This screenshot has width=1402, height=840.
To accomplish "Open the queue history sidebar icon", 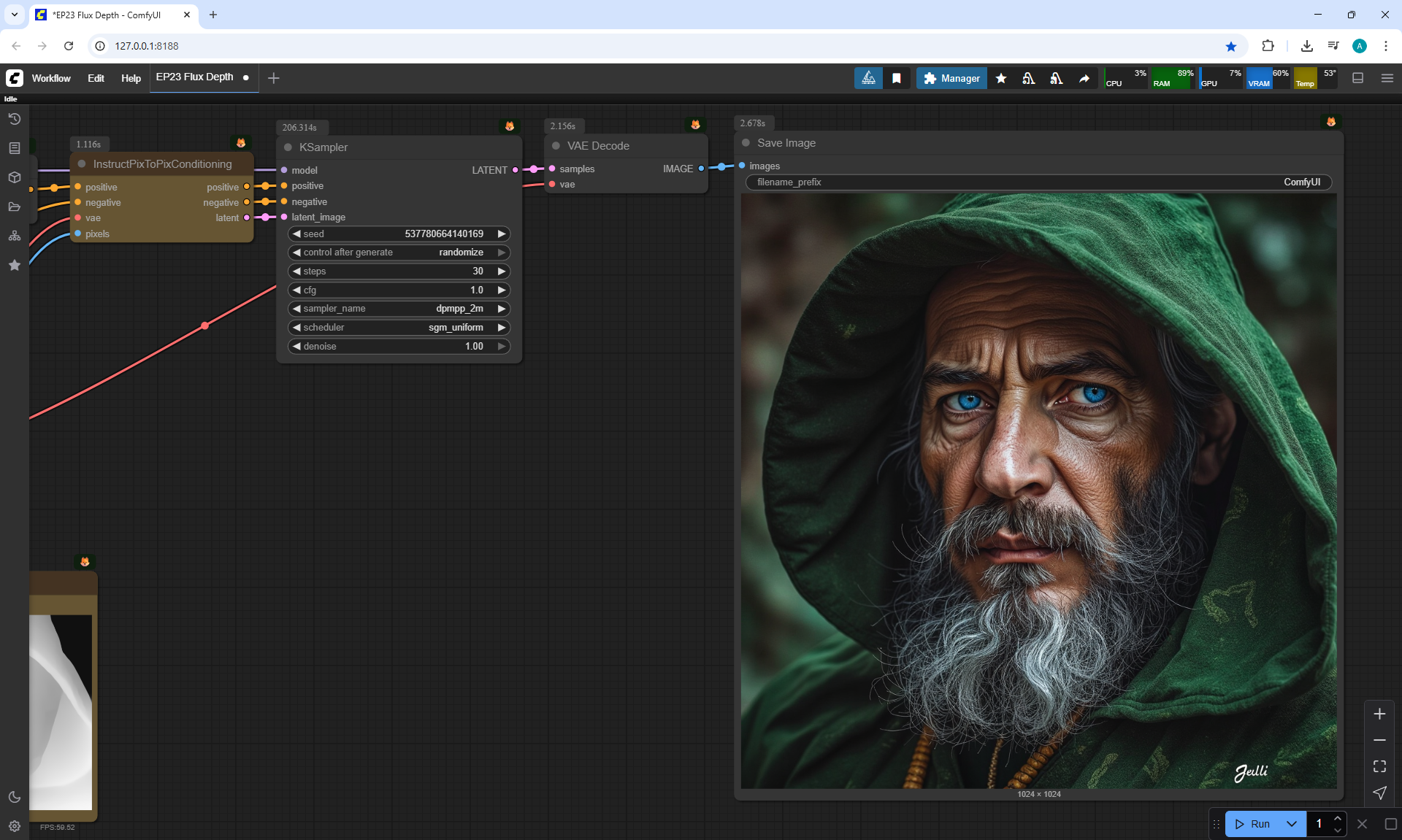I will click(x=14, y=119).
